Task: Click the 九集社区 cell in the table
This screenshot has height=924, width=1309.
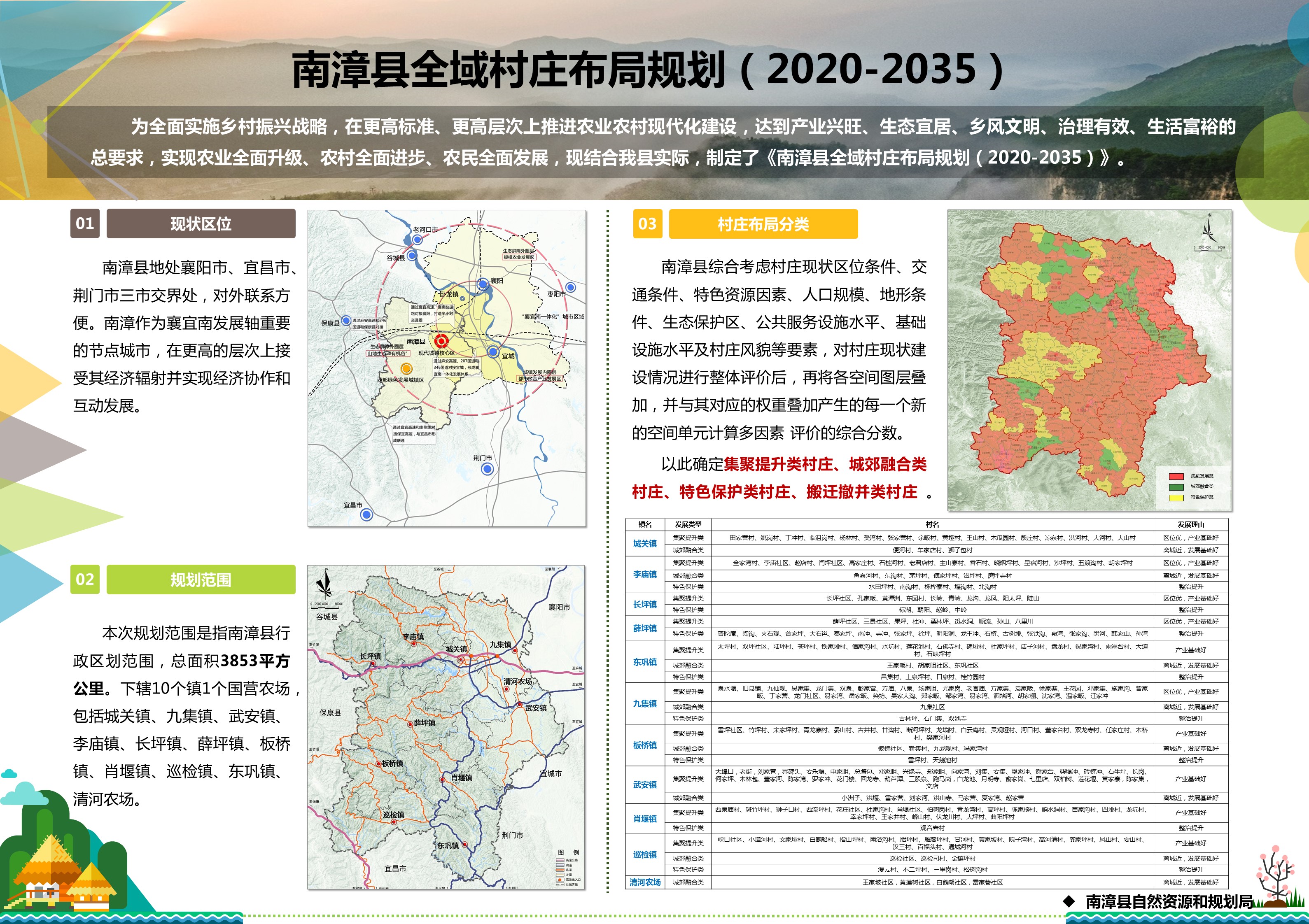Action: coord(932,707)
